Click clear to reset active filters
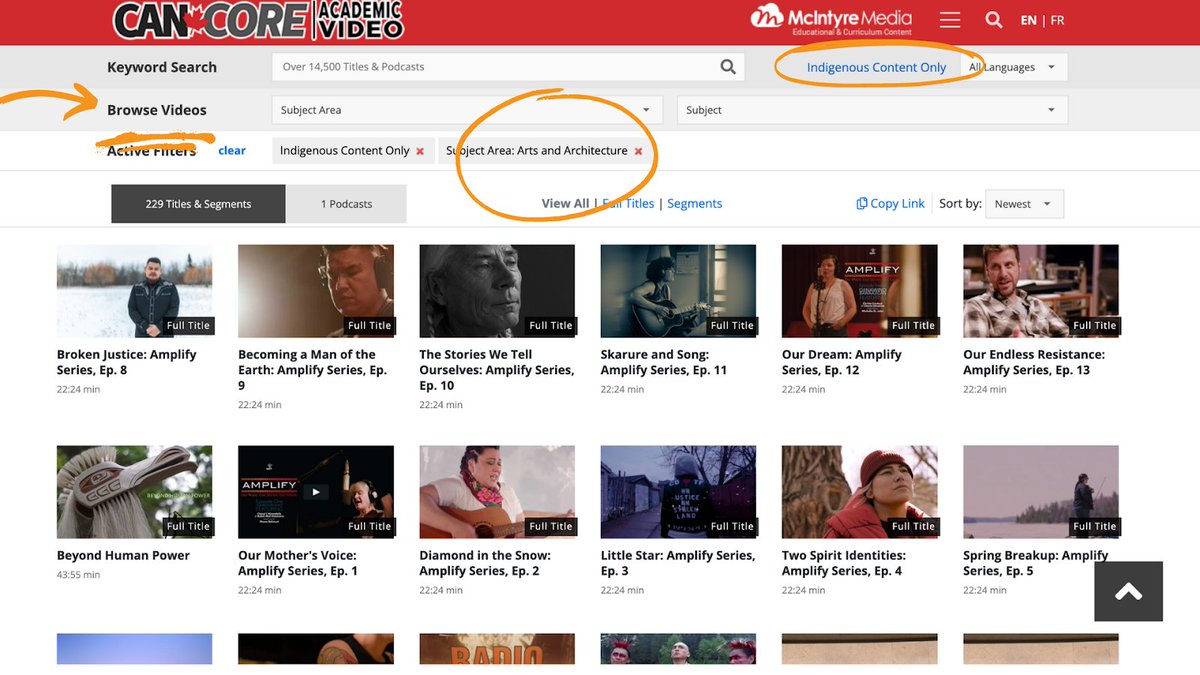The image size is (1200, 675). [231, 150]
